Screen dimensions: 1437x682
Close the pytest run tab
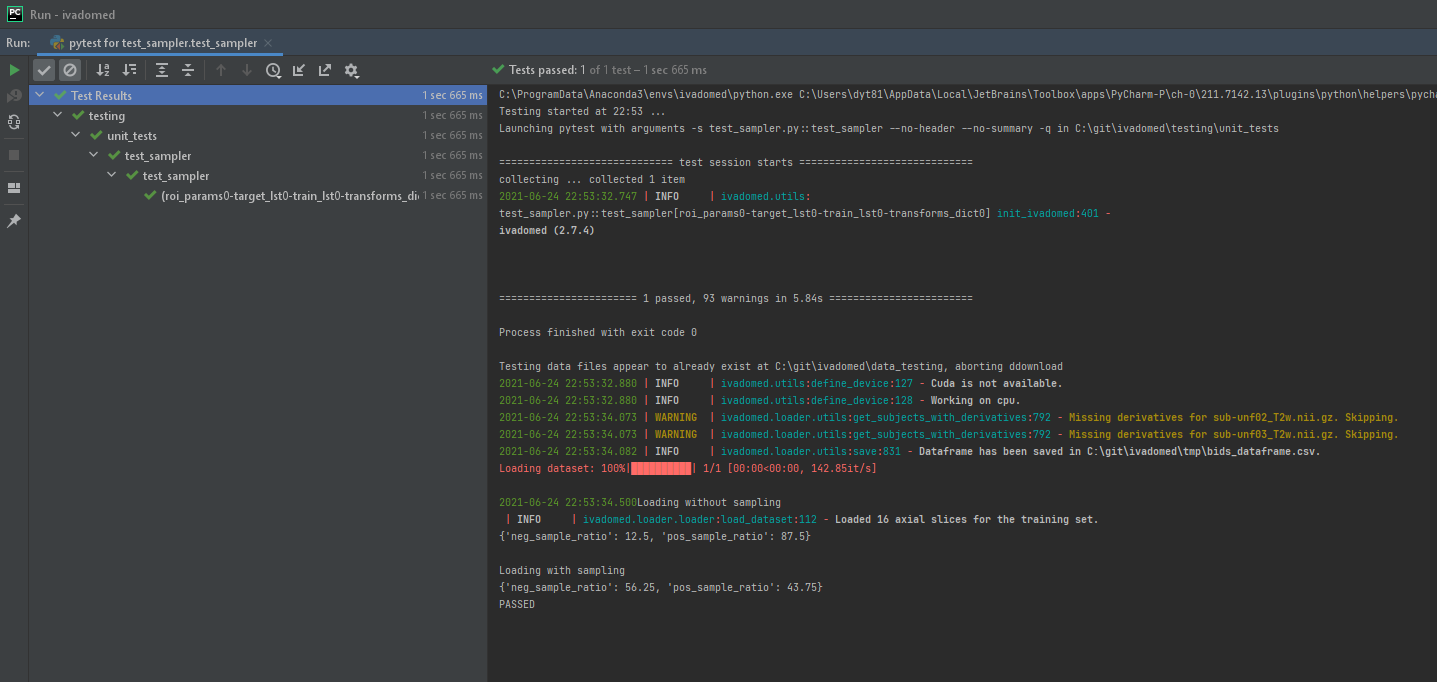click(x=268, y=43)
